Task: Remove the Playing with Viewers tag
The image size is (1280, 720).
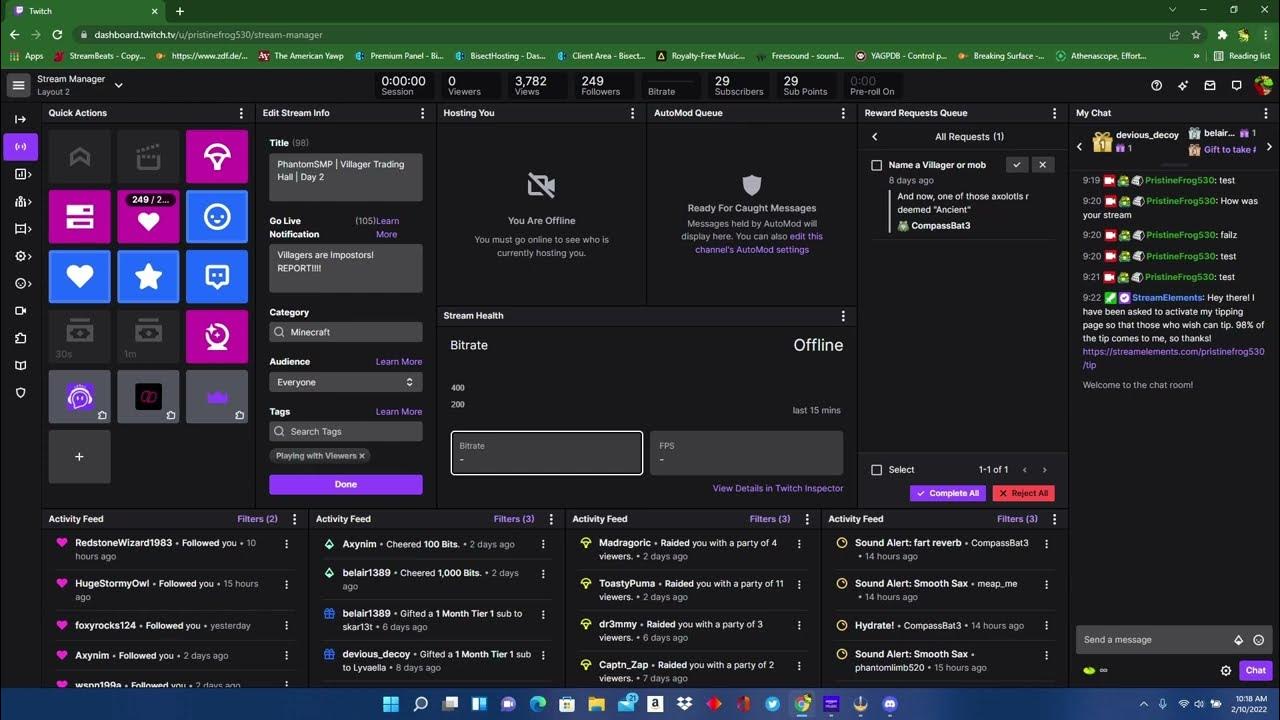Action: (362, 456)
